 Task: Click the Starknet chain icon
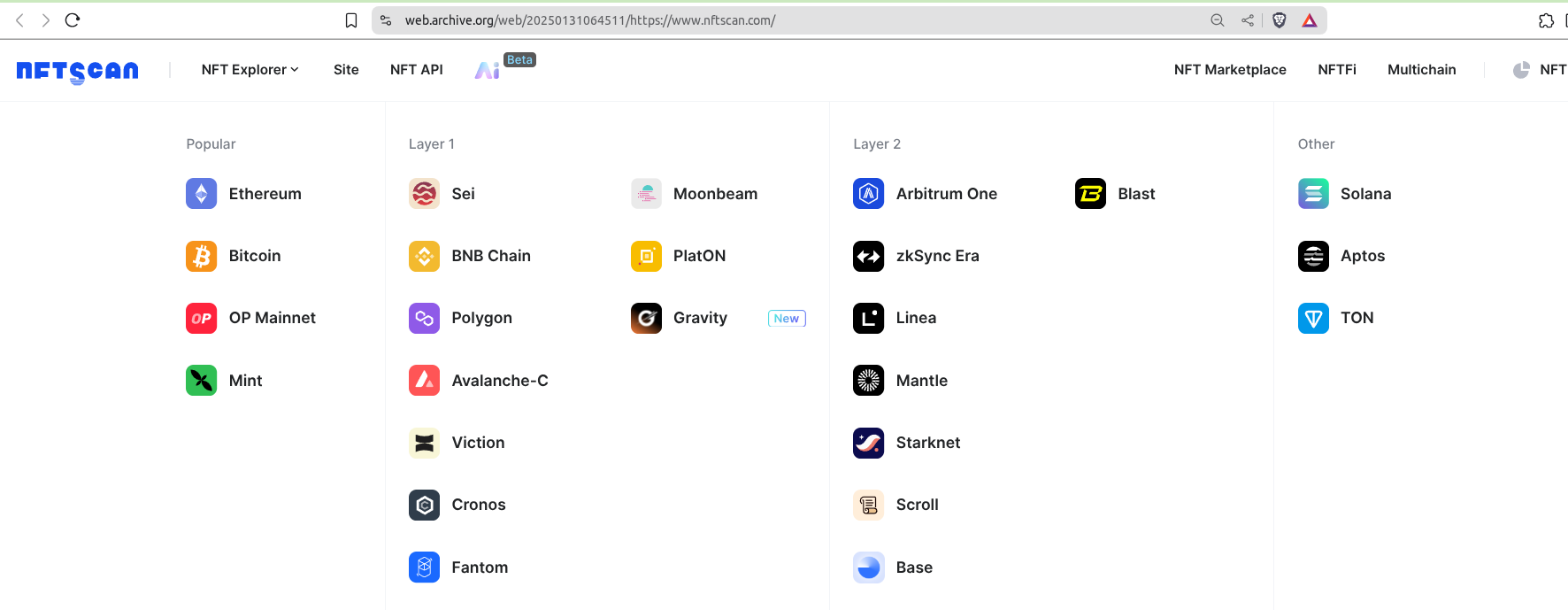(868, 443)
